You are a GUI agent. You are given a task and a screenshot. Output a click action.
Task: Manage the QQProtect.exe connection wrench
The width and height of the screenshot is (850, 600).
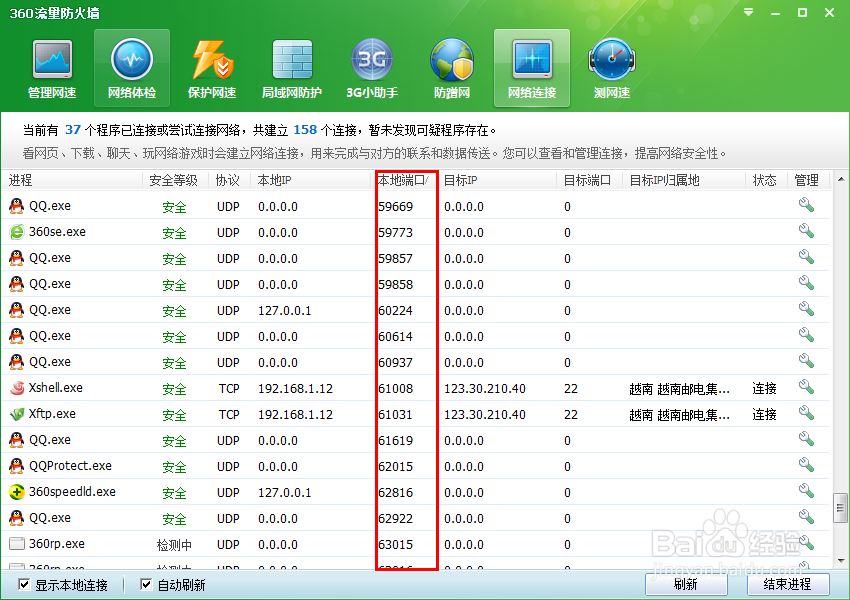pyautogui.click(x=806, y=465)
